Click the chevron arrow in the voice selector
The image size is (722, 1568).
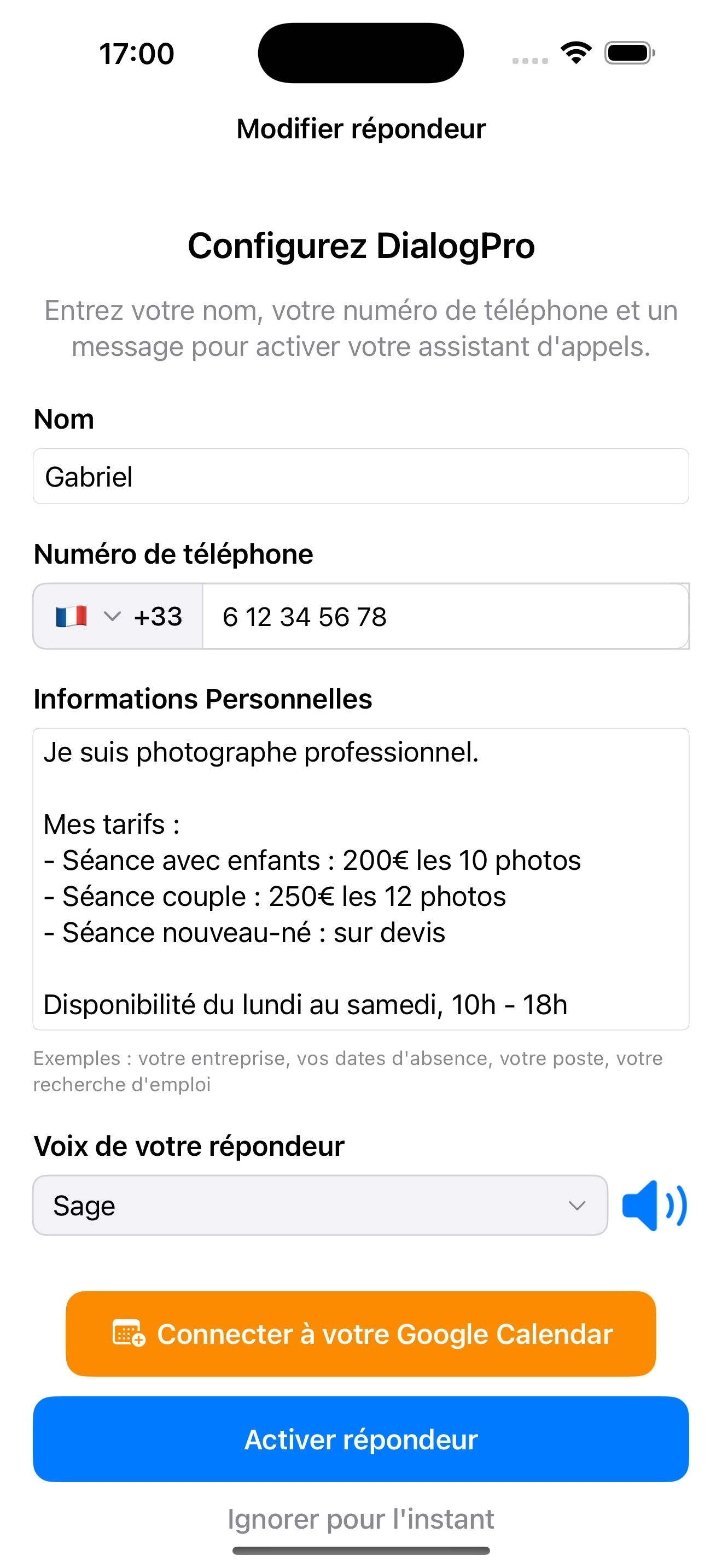click(577, 1205)
